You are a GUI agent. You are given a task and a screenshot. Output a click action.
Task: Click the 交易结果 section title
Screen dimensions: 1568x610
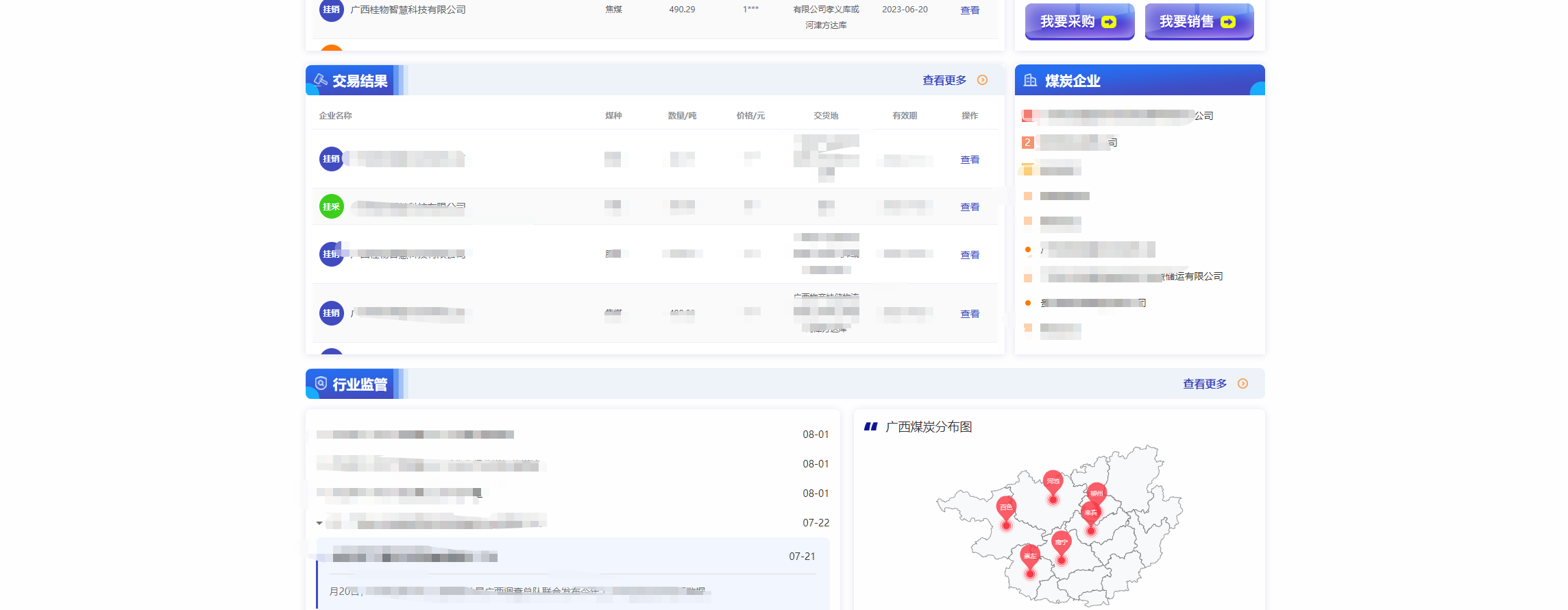pyautogui.click(x=360, y=81)
